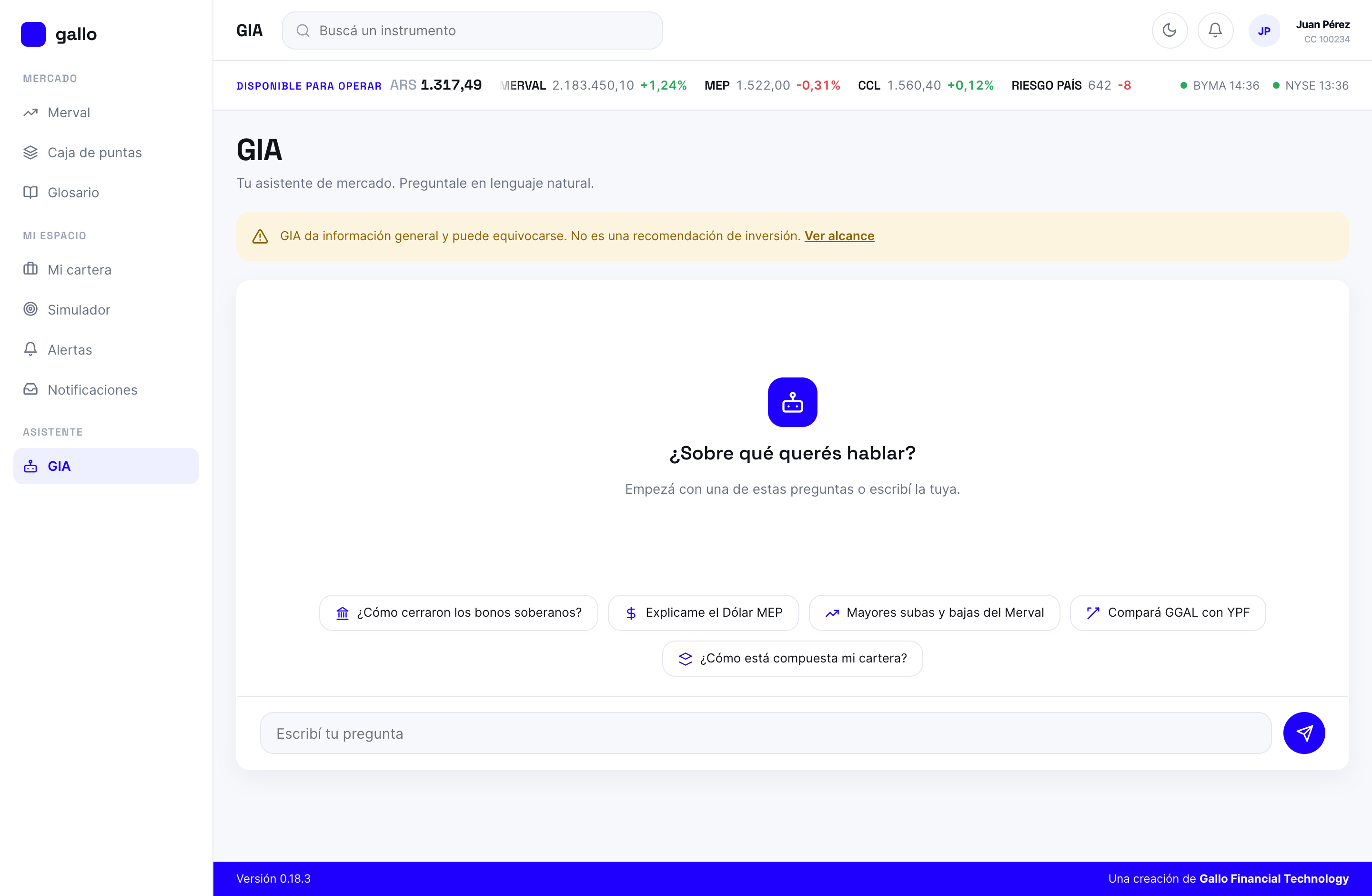Click the gallo logo square
The height and width of the screenshot is (896, 1372).
coord(33,34)
